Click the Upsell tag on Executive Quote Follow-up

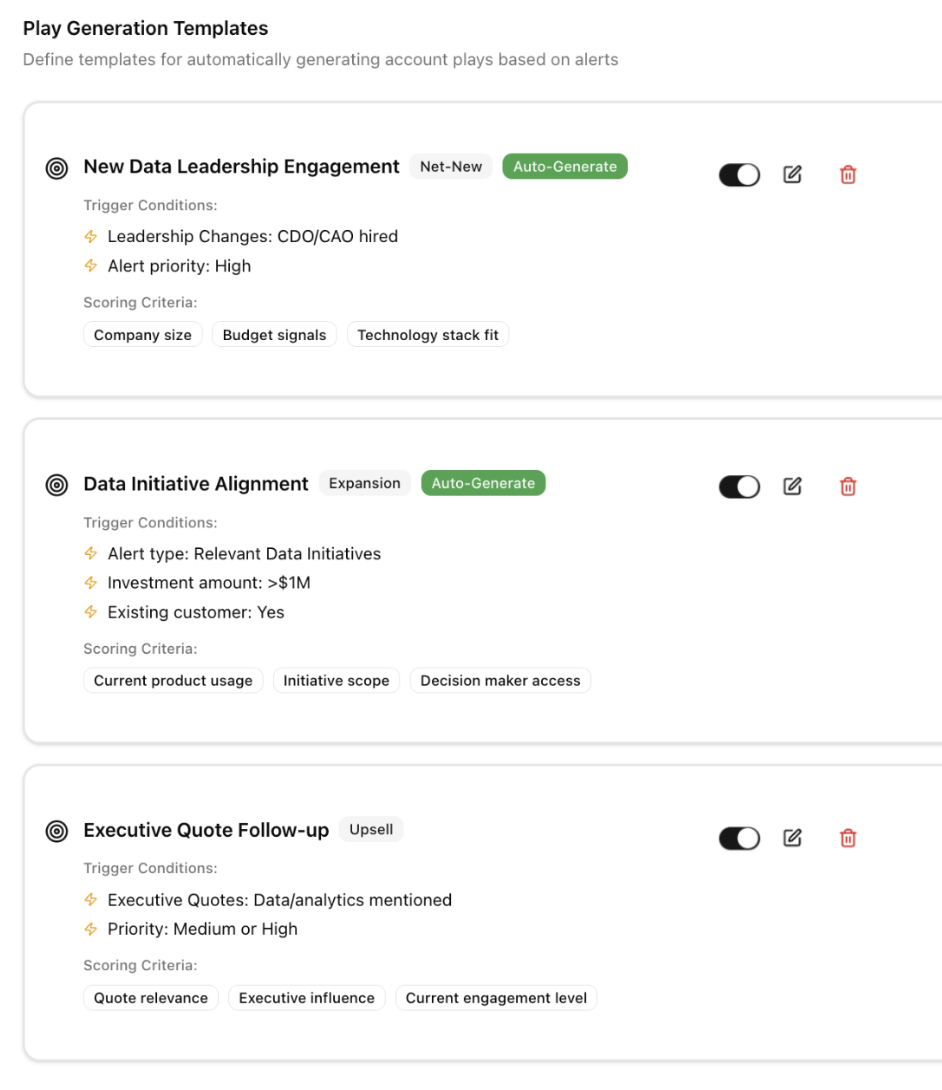point(371,829)
